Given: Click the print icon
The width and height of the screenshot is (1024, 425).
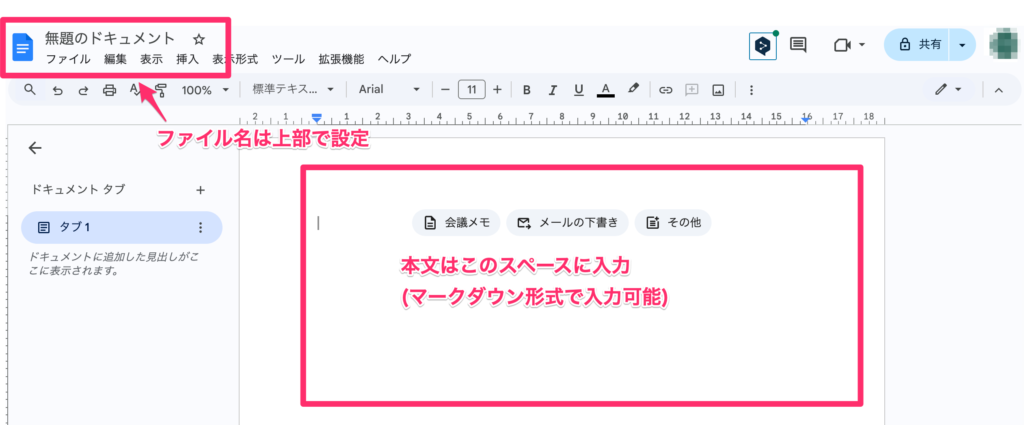Looking at the screenshot, I should [x=110, y=90].
